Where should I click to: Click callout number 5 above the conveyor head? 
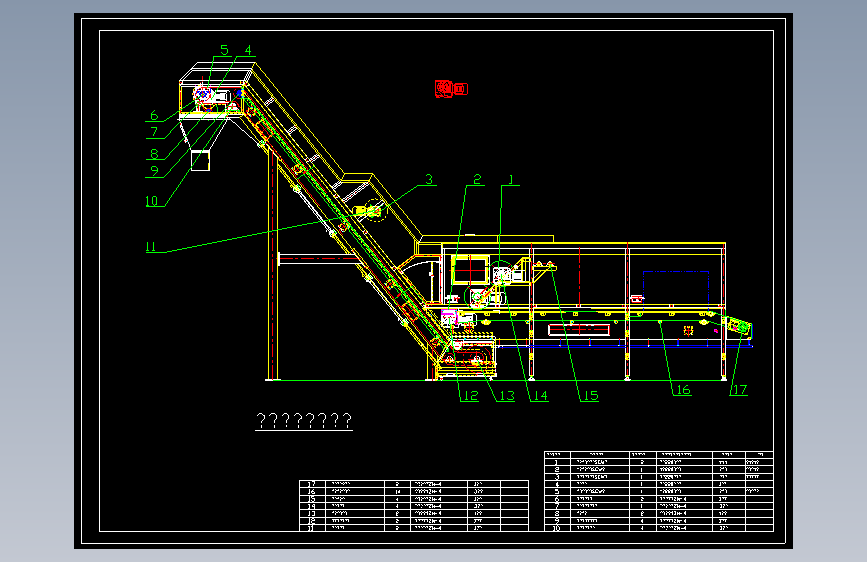point(224,50)
